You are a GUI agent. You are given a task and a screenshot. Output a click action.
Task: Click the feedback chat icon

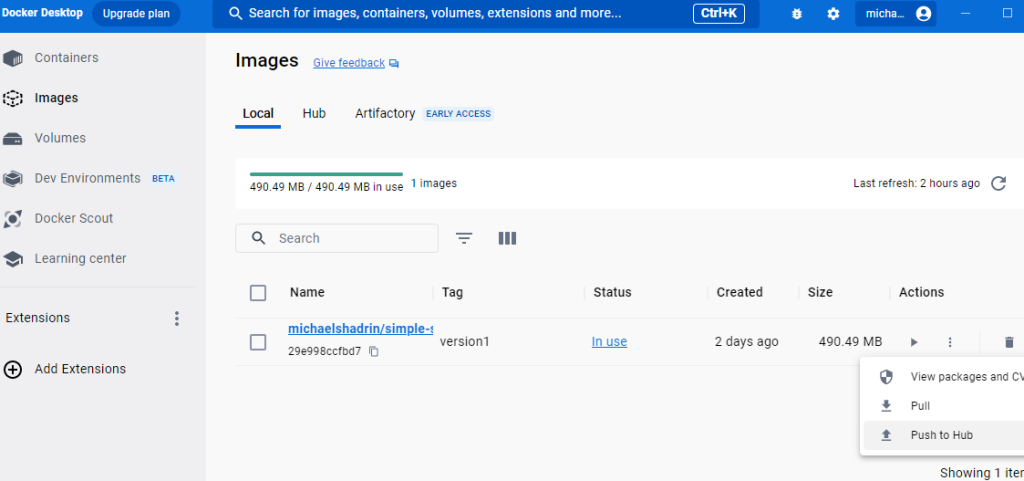click(394, 63)
